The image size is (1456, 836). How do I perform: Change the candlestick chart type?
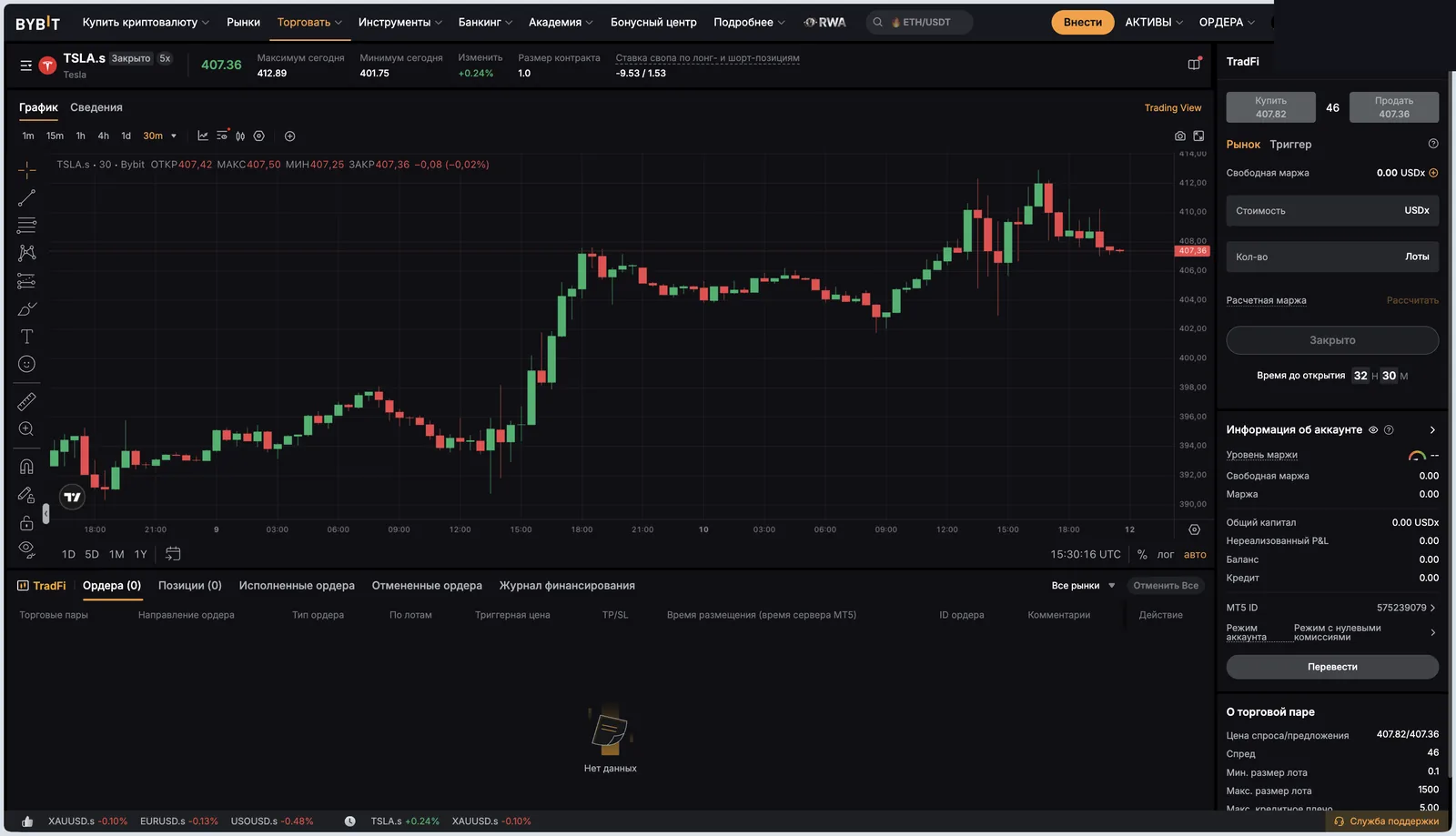[x=240, y=136]
